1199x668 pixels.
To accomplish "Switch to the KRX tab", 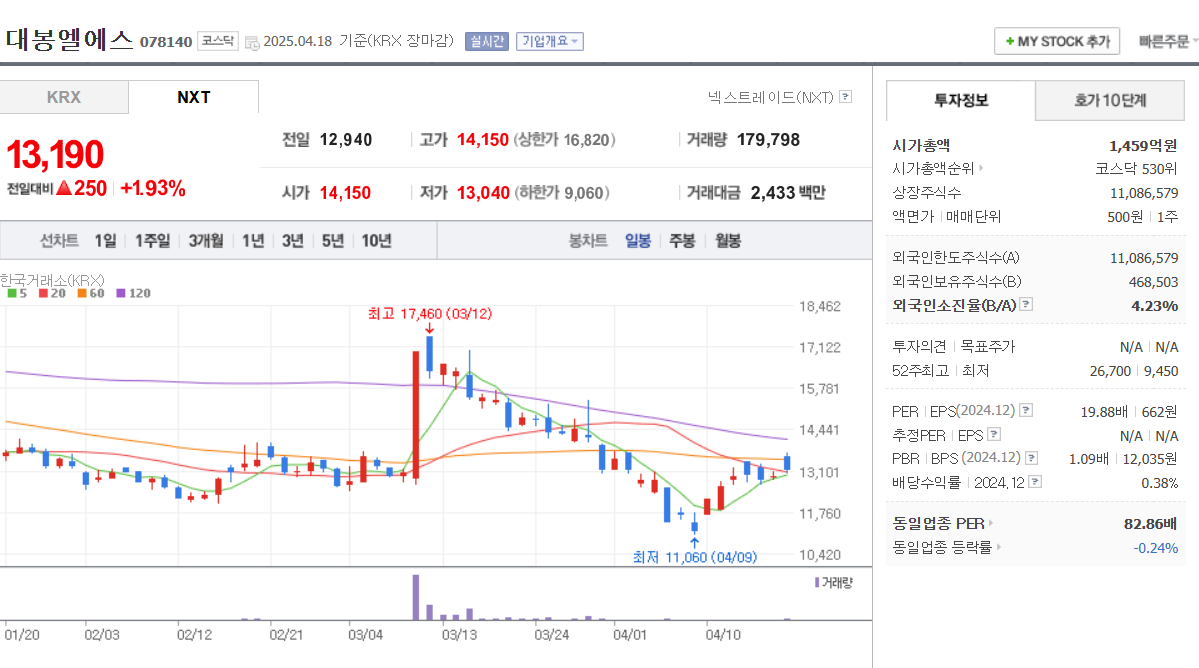I will click(x=64, y=99).
